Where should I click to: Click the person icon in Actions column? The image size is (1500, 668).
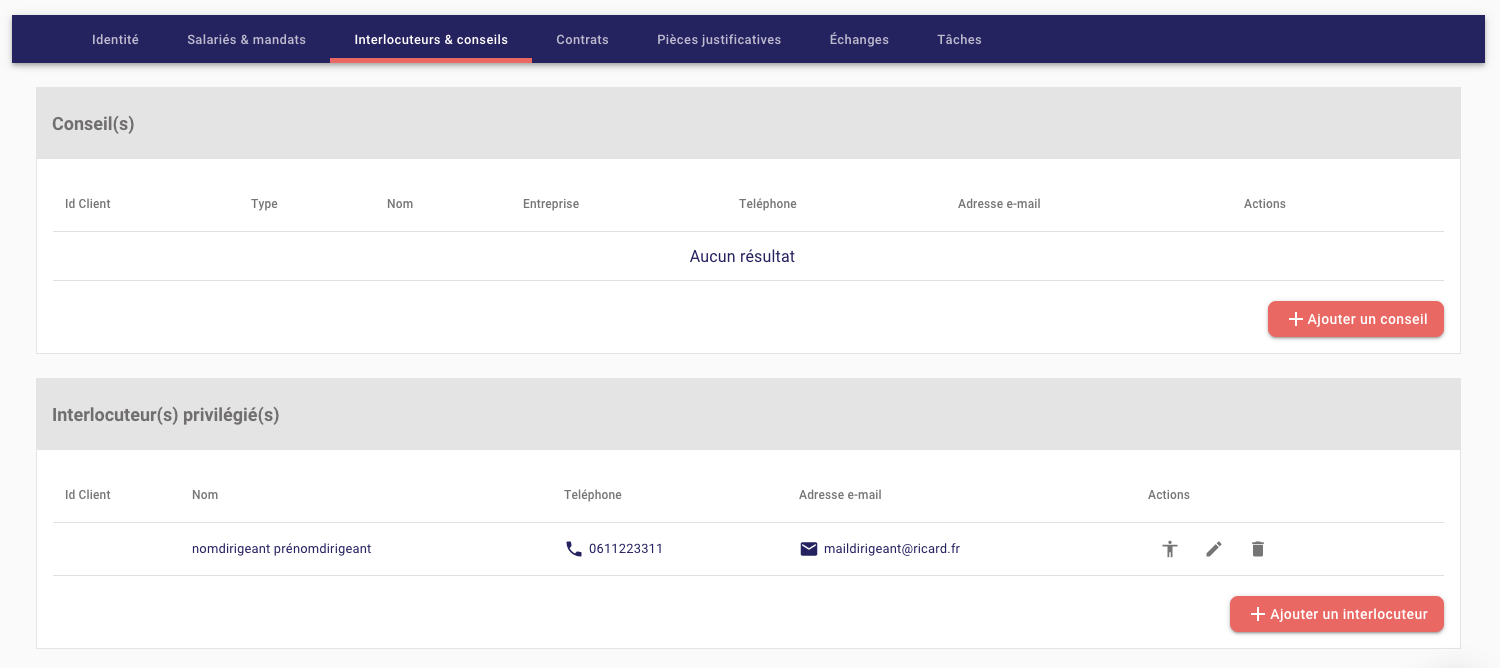coord(1170,549)
